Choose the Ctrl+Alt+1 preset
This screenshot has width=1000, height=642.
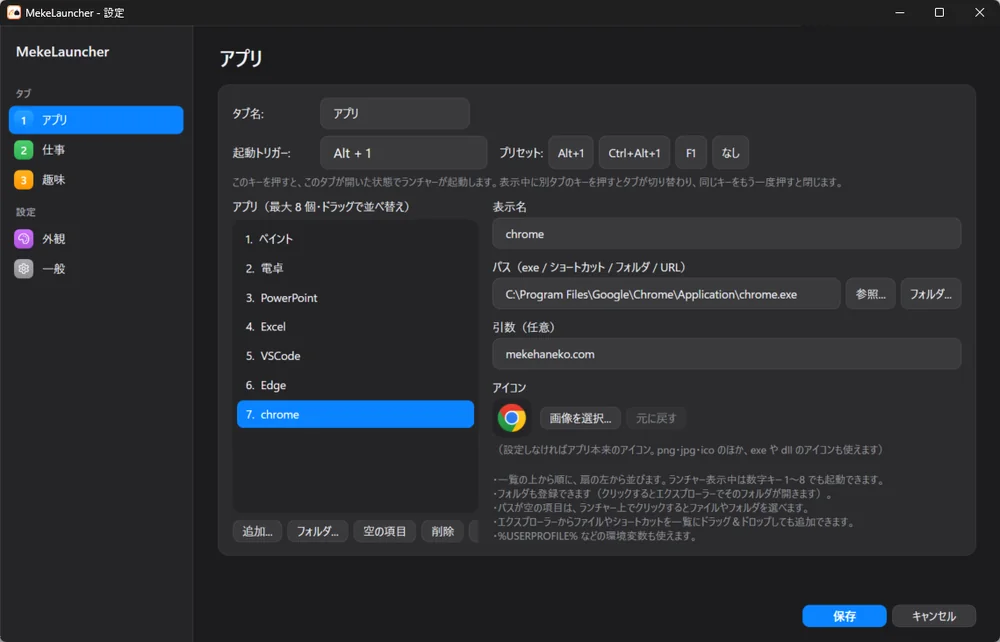pos(634,153)
